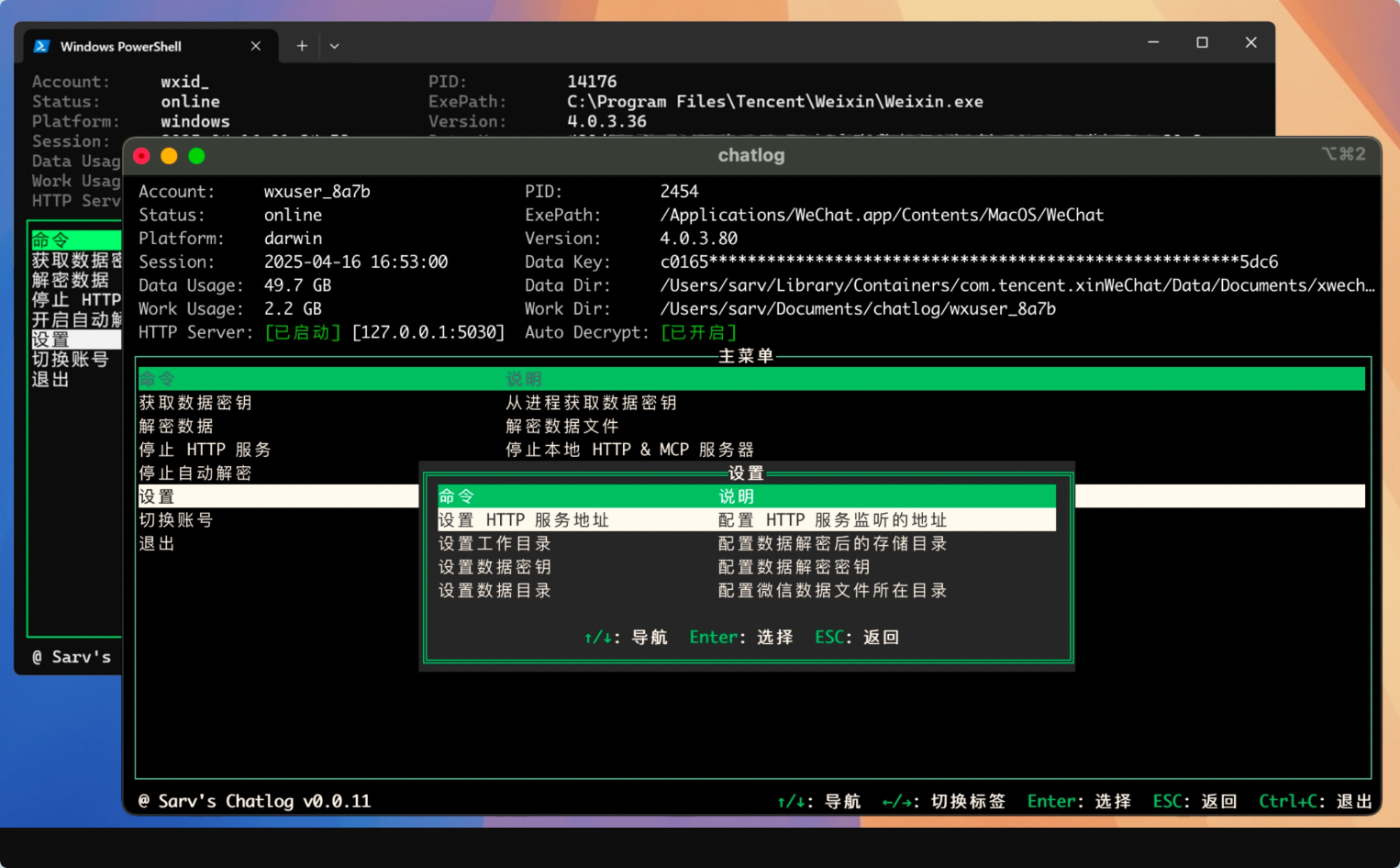This screenshot has width=1400, height=868.
Task: Click the ⌥⌘2 shortcut indicator in chatlog title bar
Action: pos(1344,154)
